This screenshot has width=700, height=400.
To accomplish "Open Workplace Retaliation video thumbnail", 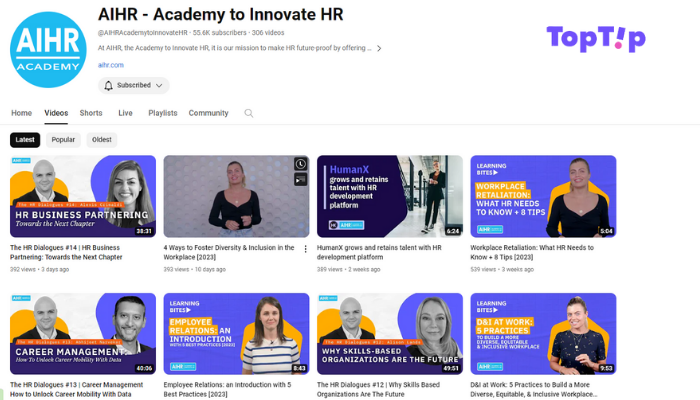I will [x=543, y=196].
